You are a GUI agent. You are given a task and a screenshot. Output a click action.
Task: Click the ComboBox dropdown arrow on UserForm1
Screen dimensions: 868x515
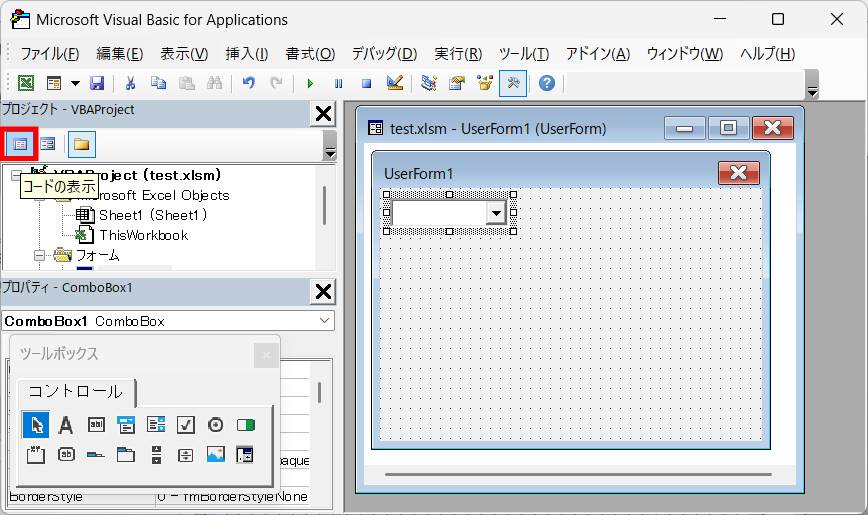pos(496,213)
